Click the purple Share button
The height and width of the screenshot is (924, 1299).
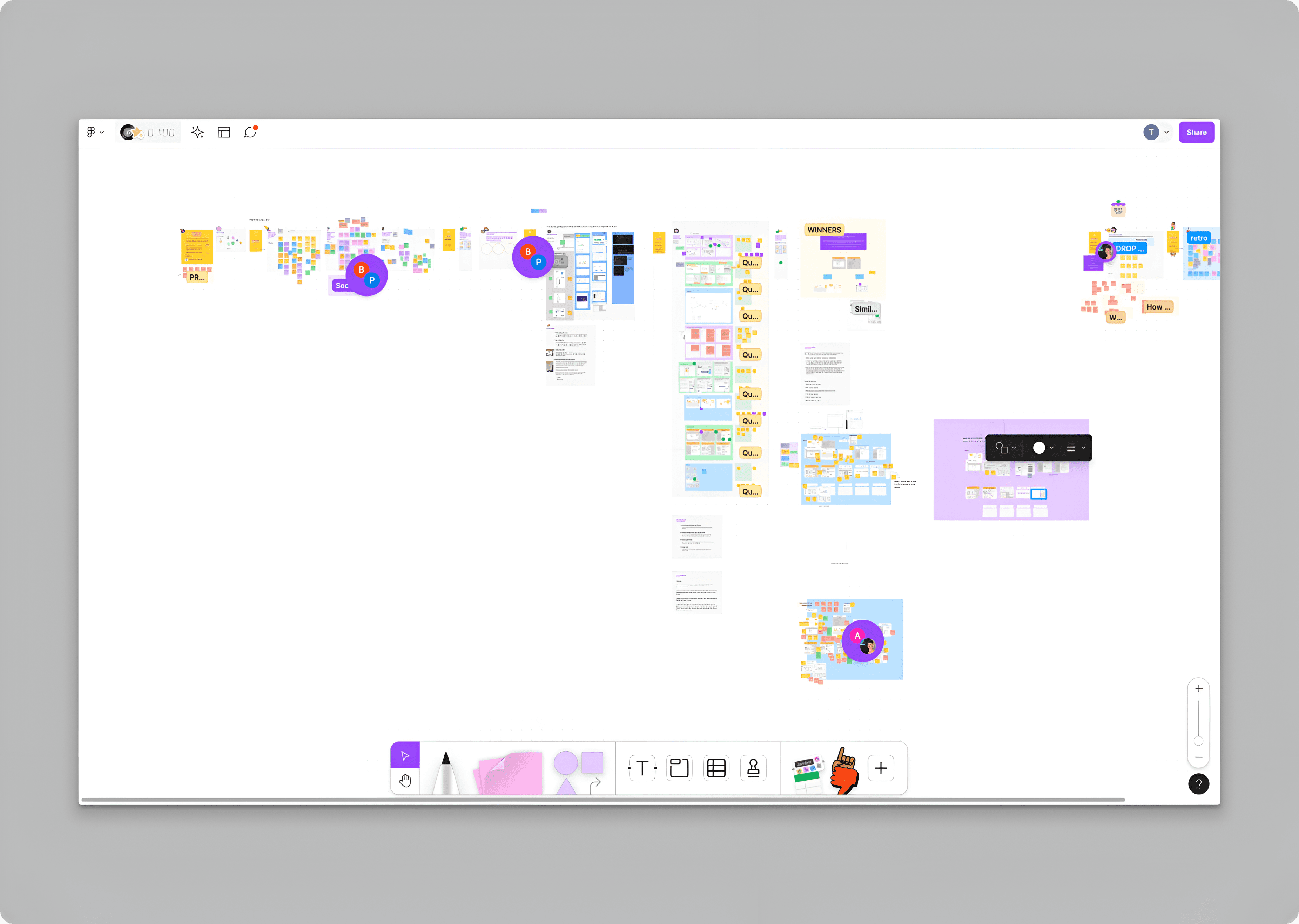[1196, 133]
